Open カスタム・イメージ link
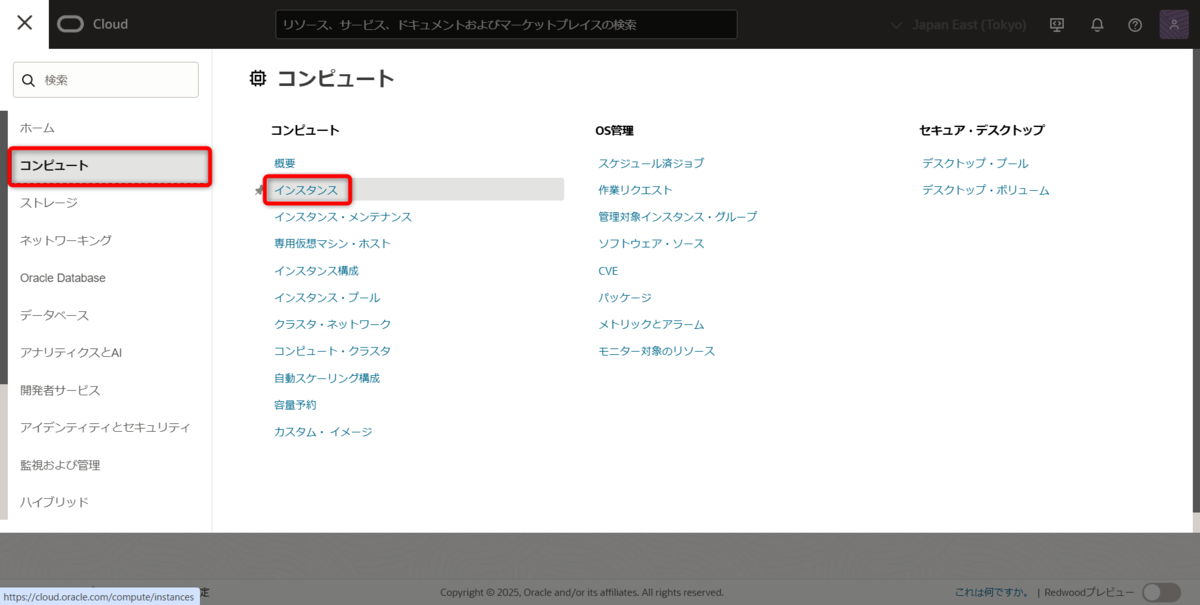 tap(323, 432)
